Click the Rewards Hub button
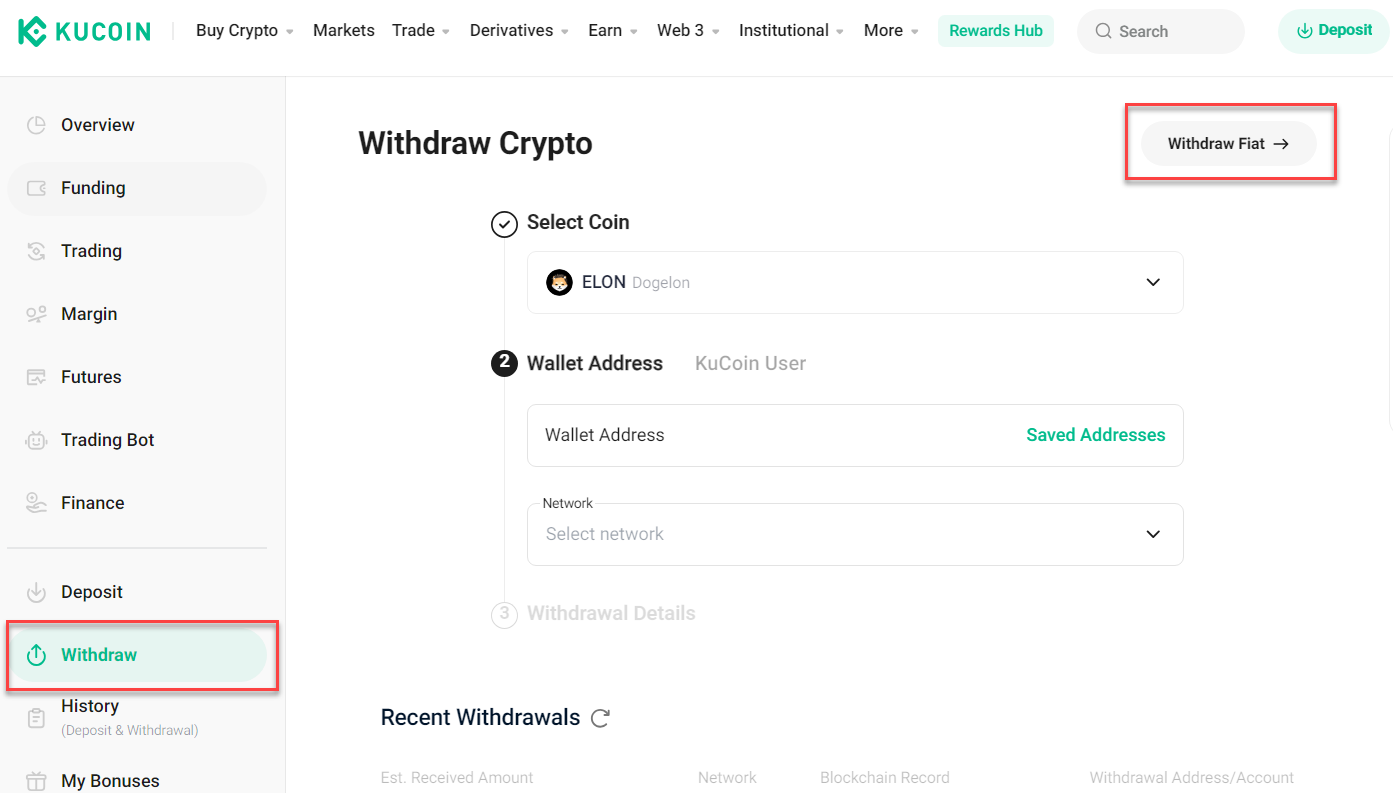The width and height of the screenshot is (1393, 793). click(x=996, y=31)
